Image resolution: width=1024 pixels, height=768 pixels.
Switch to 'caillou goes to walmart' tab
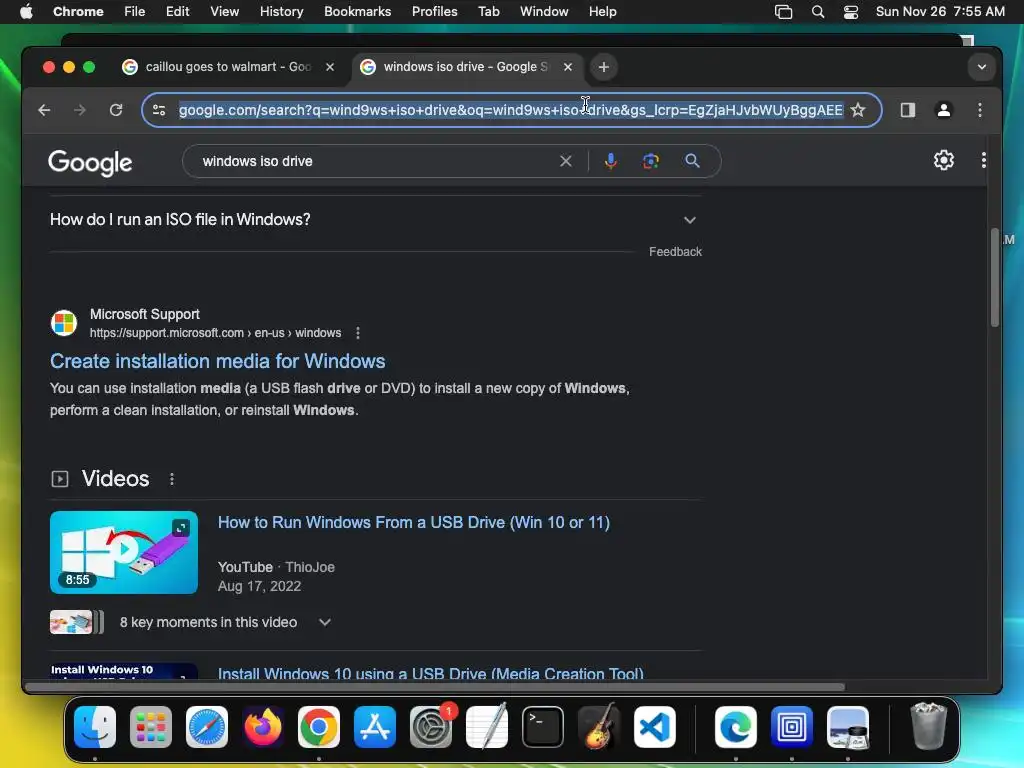pos(229,67)
